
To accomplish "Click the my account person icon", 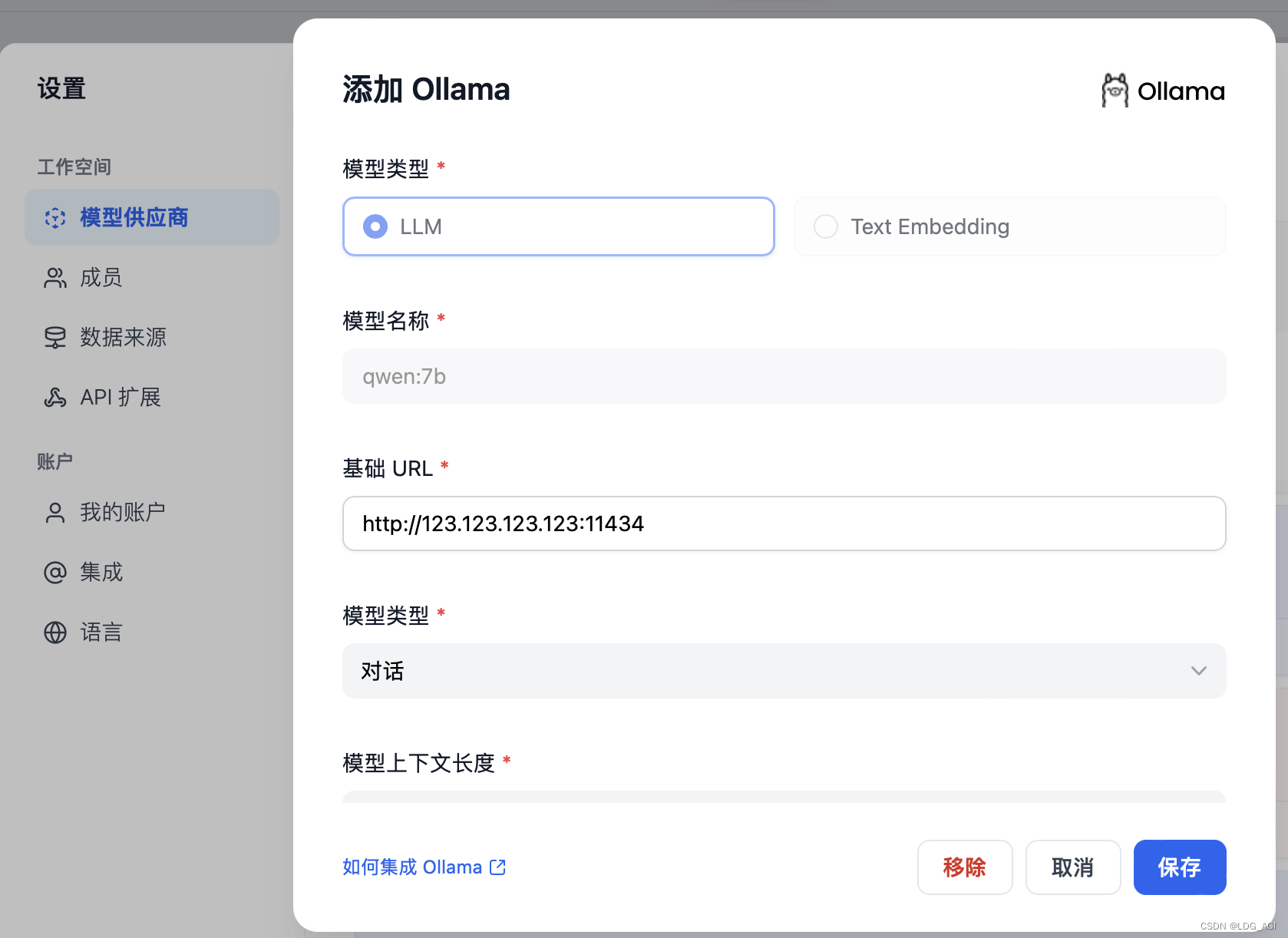I will click(x=55, y=513).
